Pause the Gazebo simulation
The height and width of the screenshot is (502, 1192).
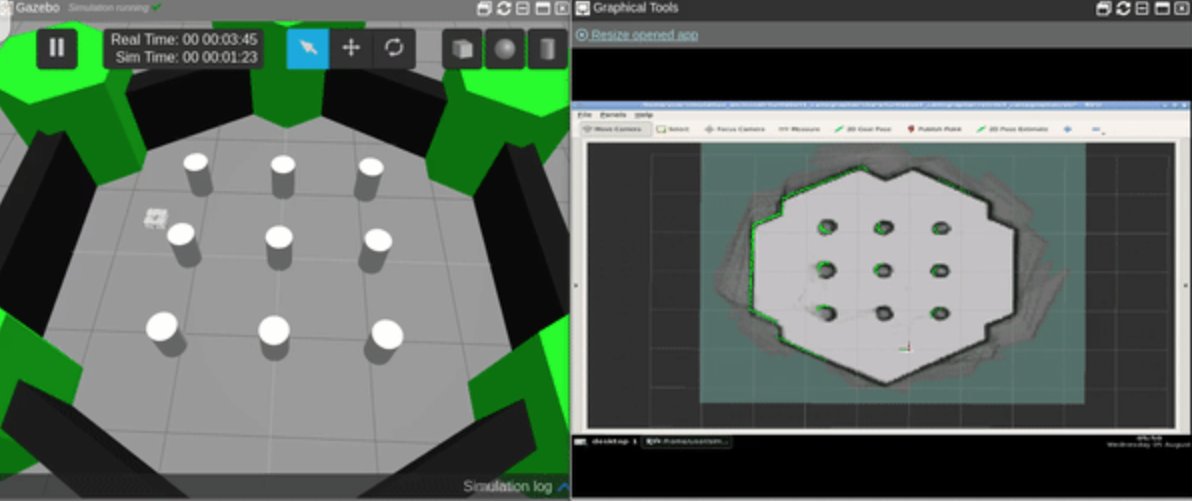(x=57, y=48)
